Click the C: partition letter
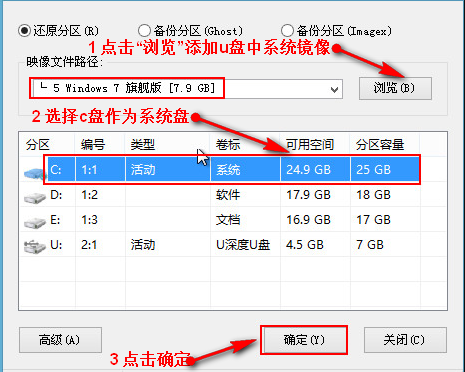The image size is (465, 372). 56,170
